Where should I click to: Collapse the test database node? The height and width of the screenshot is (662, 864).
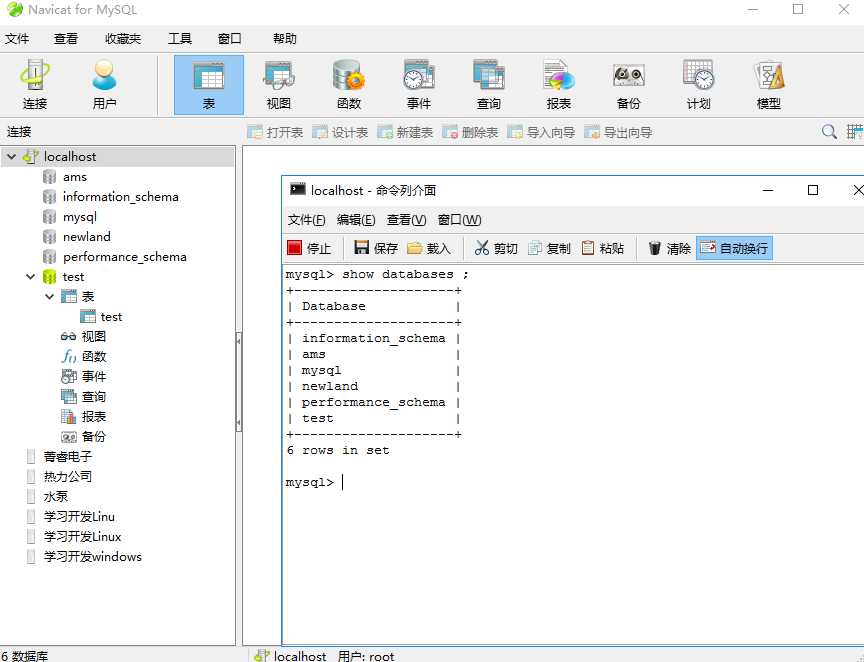click(x=31, y=277)
